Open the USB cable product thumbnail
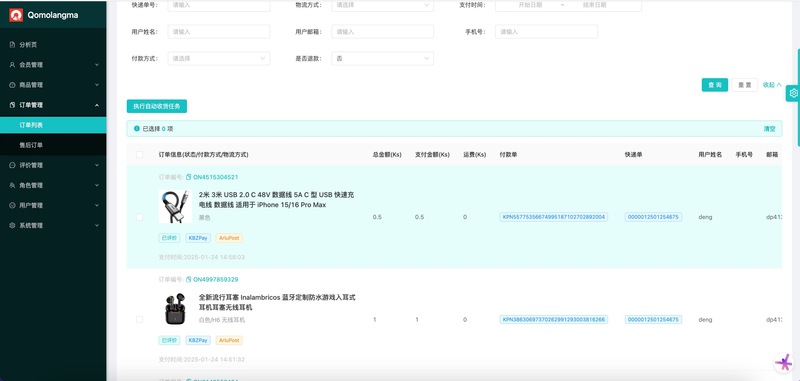Image resolution: width=800 pixels, height=381 pixels. (x=175, y=206)
